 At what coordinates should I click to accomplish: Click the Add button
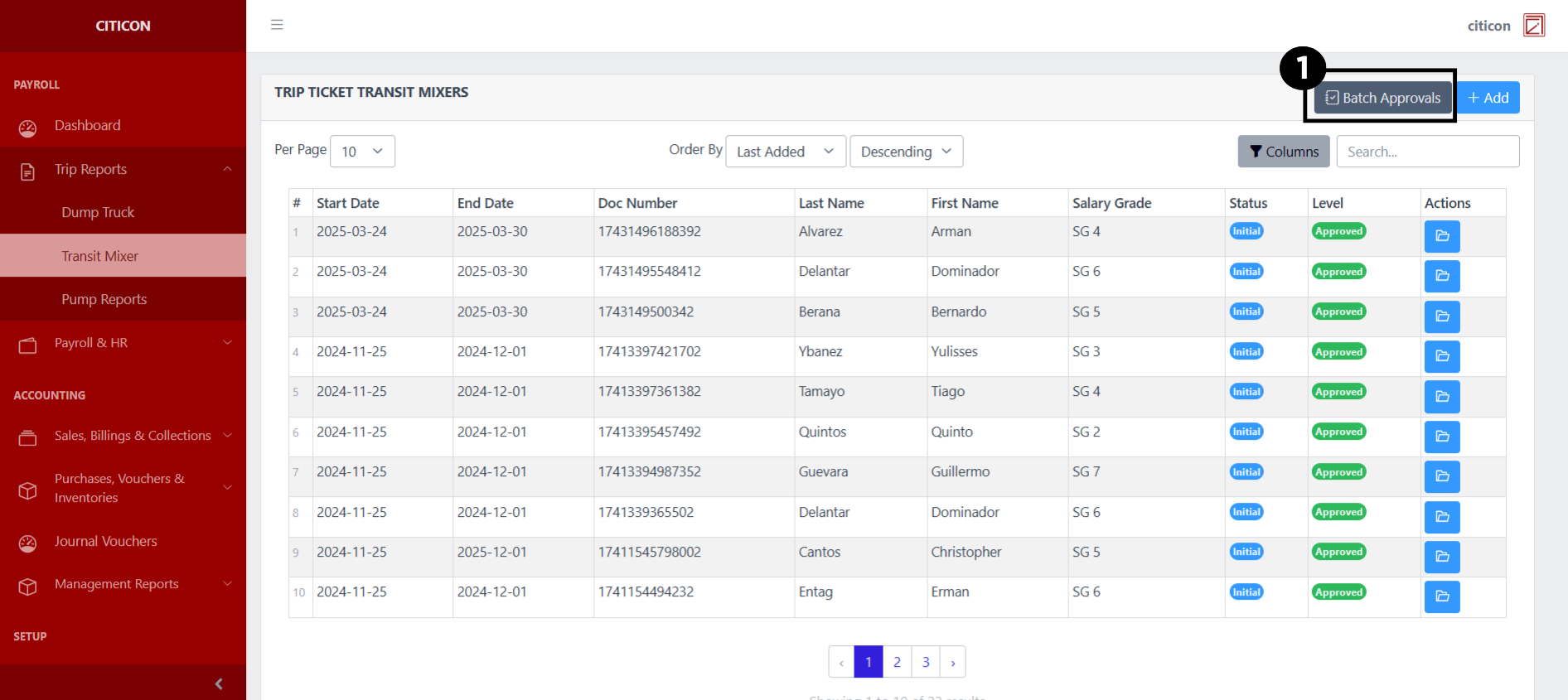(1488, 98)
